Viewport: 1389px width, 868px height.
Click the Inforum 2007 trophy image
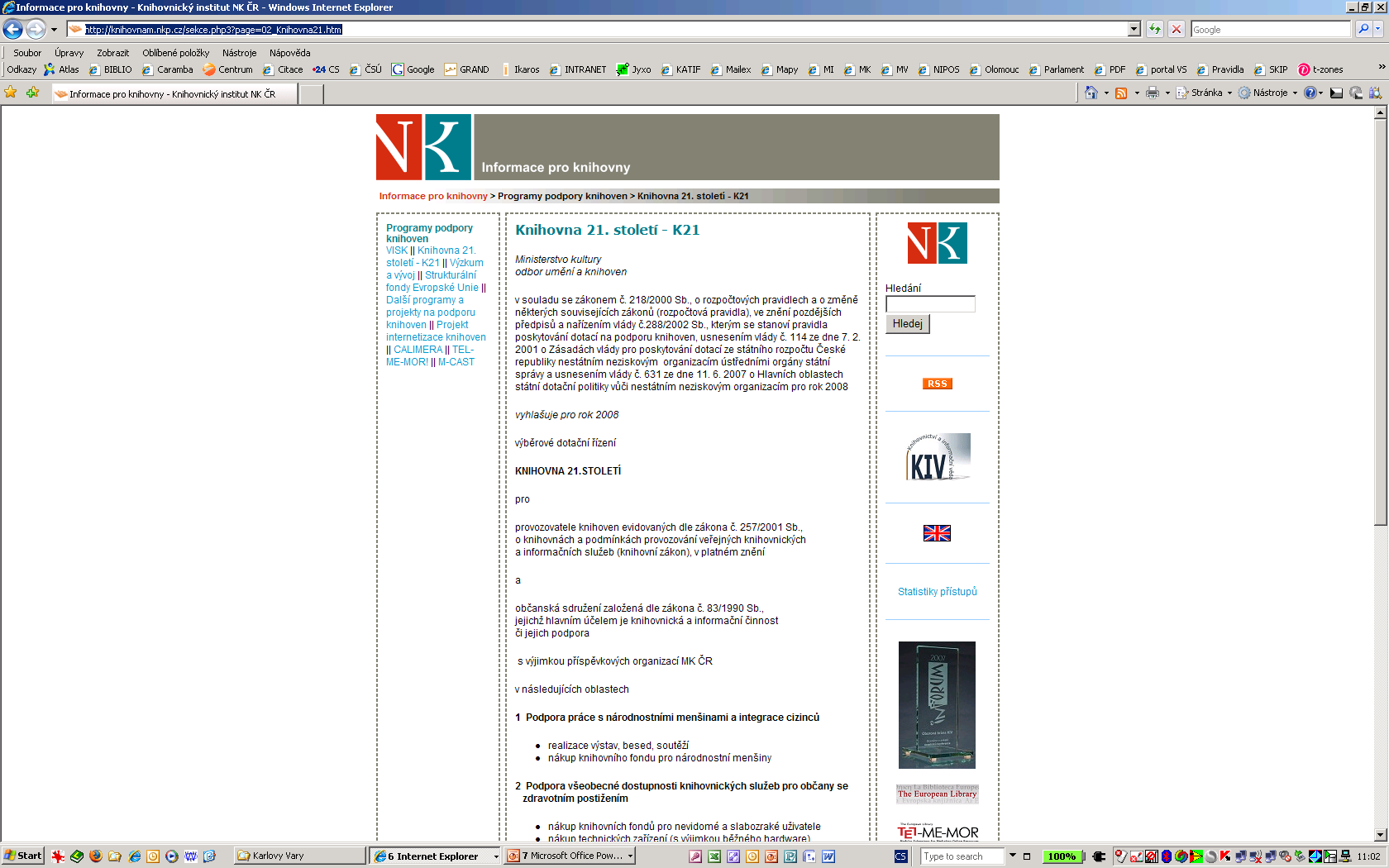tap(937, 705)
